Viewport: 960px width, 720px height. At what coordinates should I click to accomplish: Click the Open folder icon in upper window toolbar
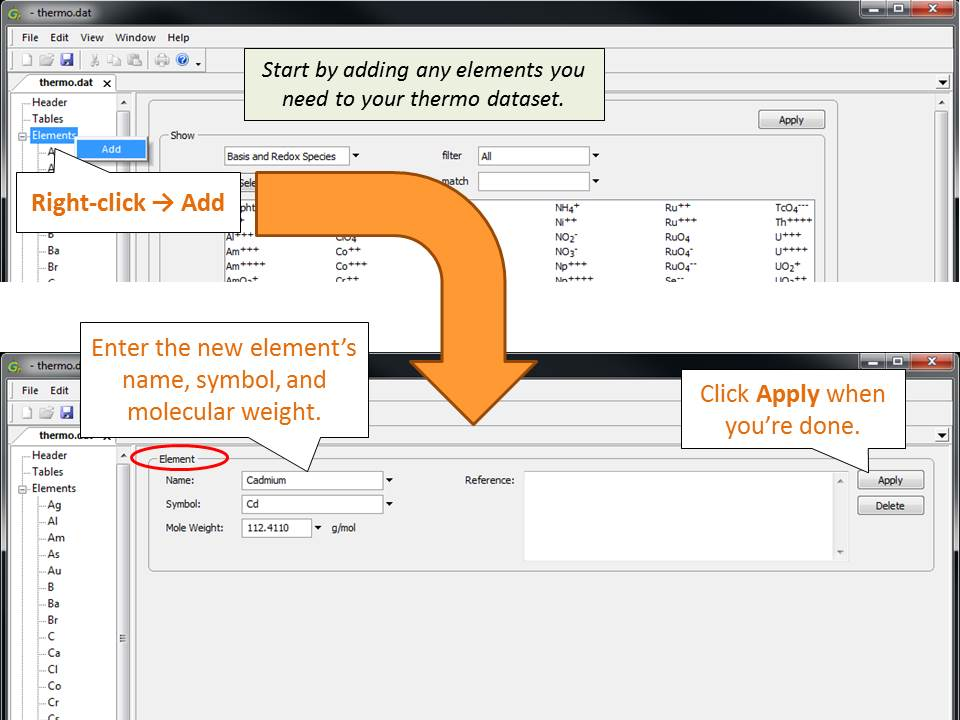(x=47, y=59)
